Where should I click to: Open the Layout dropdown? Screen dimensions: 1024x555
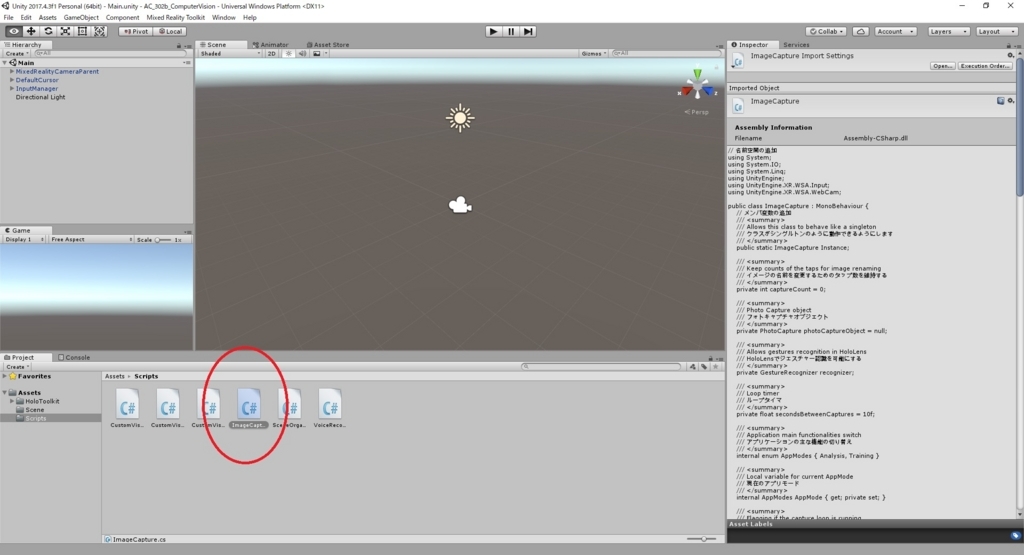(996, 31)
